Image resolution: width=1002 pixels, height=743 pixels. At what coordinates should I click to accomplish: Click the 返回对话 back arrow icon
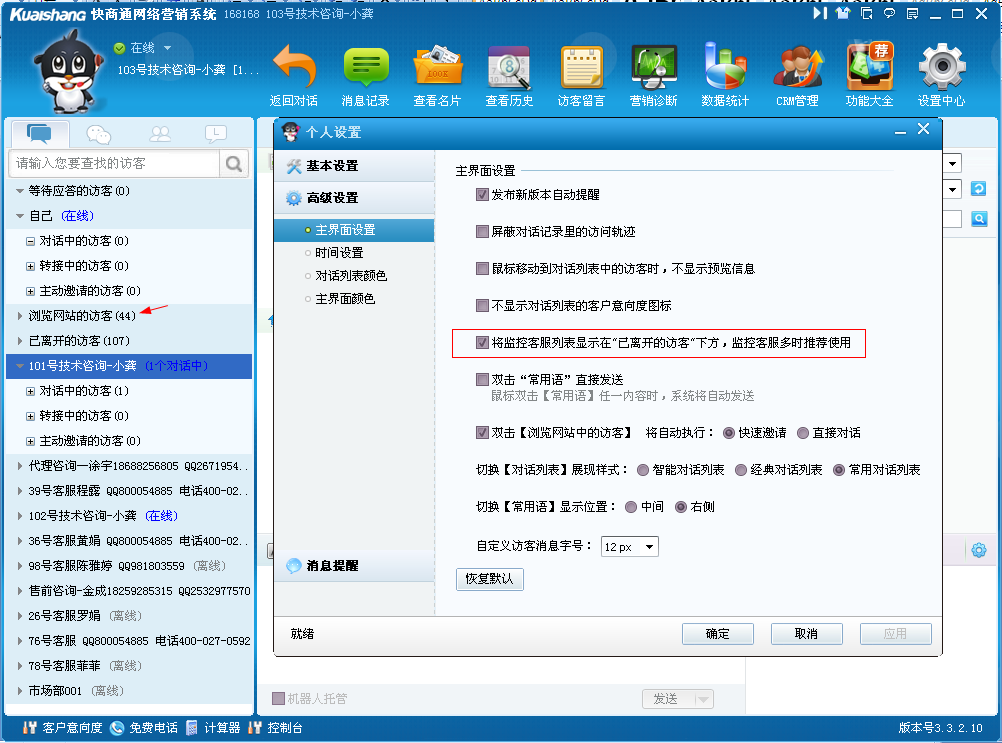point(293,68)
